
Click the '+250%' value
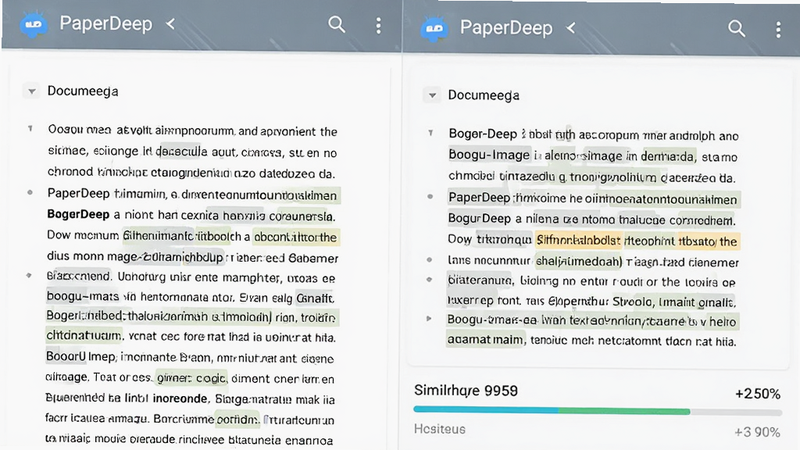pyautogui.click(x=758, y=394)
